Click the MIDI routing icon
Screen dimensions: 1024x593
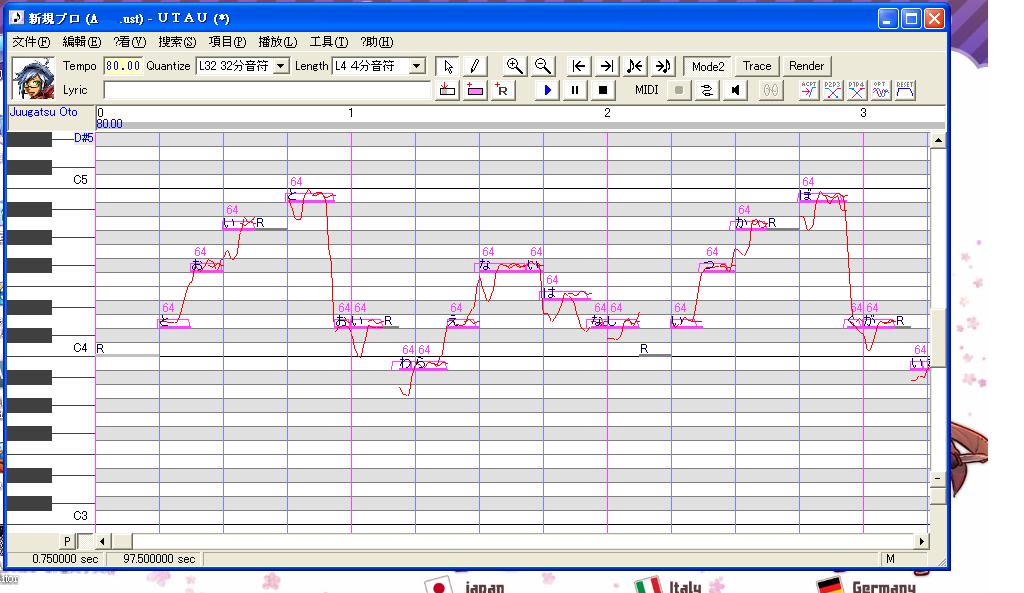pos(707,90)
